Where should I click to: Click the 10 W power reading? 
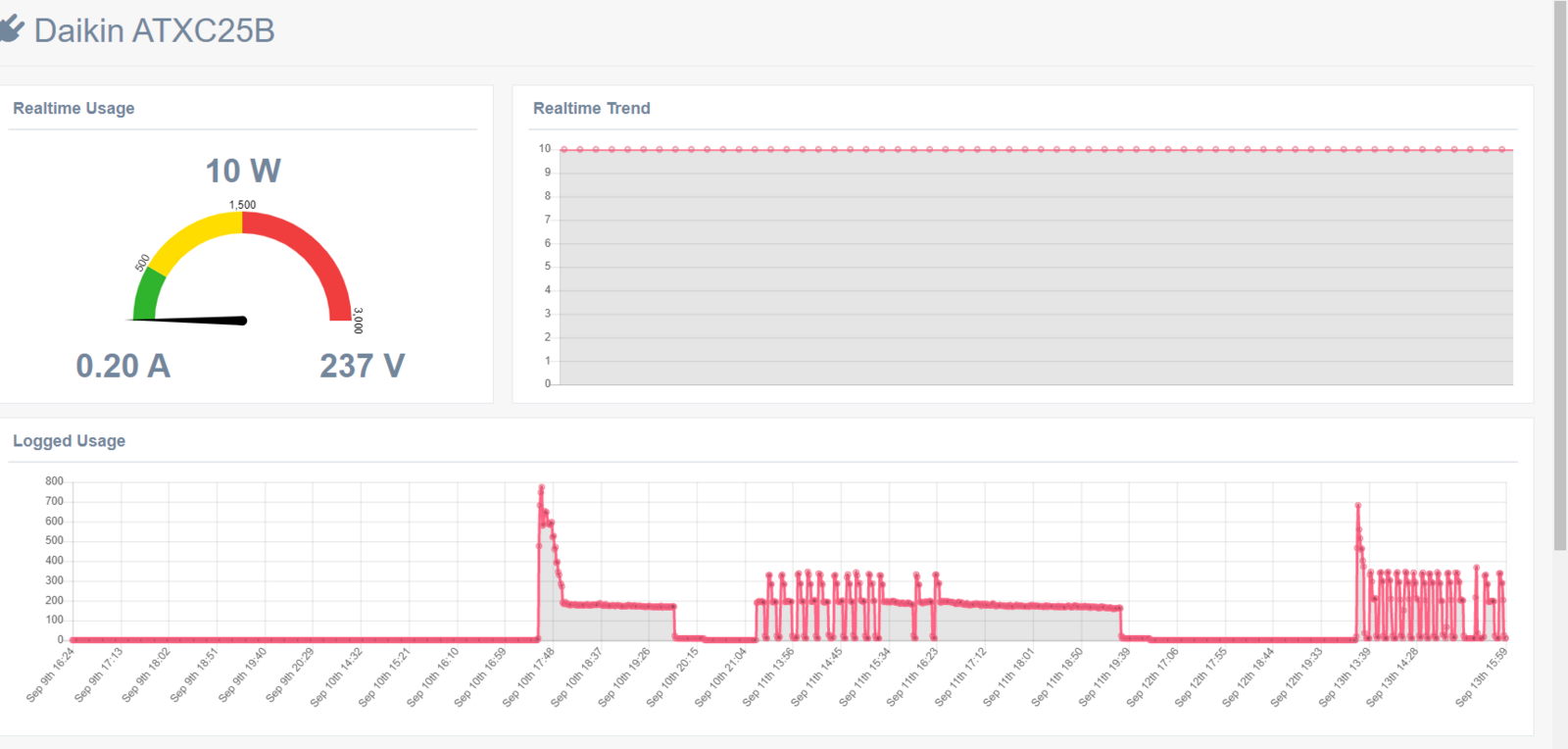point(243,171)
